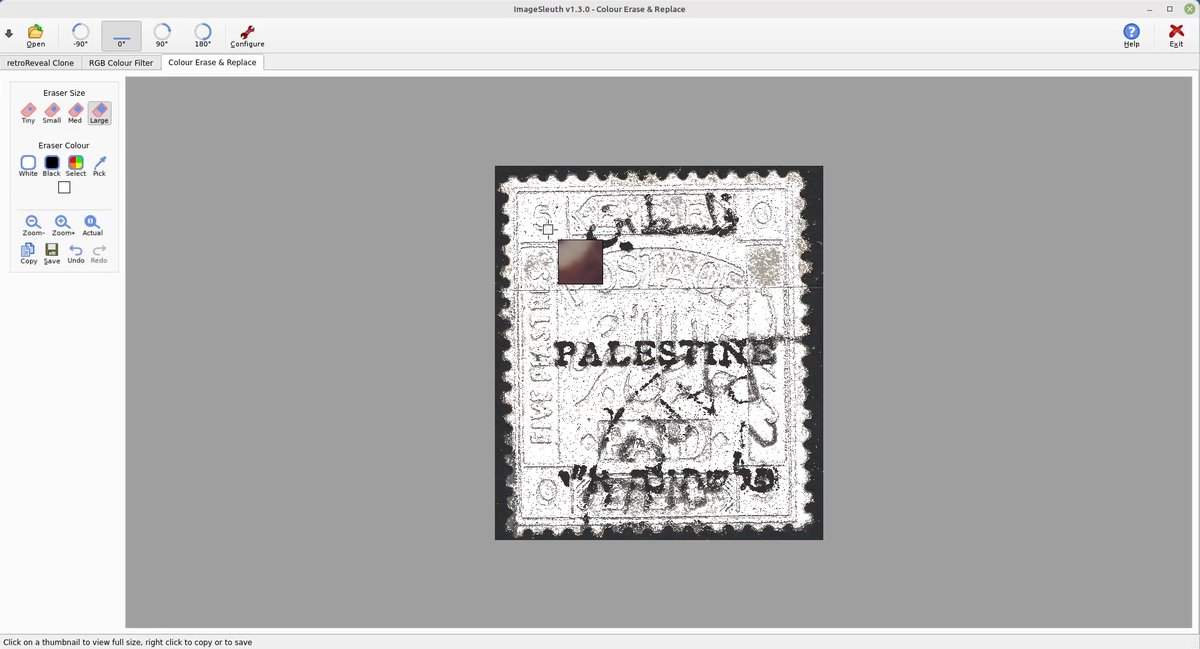Image resolution: width=1200 pixels, height=649 pixels.
Task: Undo the last erase action
Action: (76, 254)
